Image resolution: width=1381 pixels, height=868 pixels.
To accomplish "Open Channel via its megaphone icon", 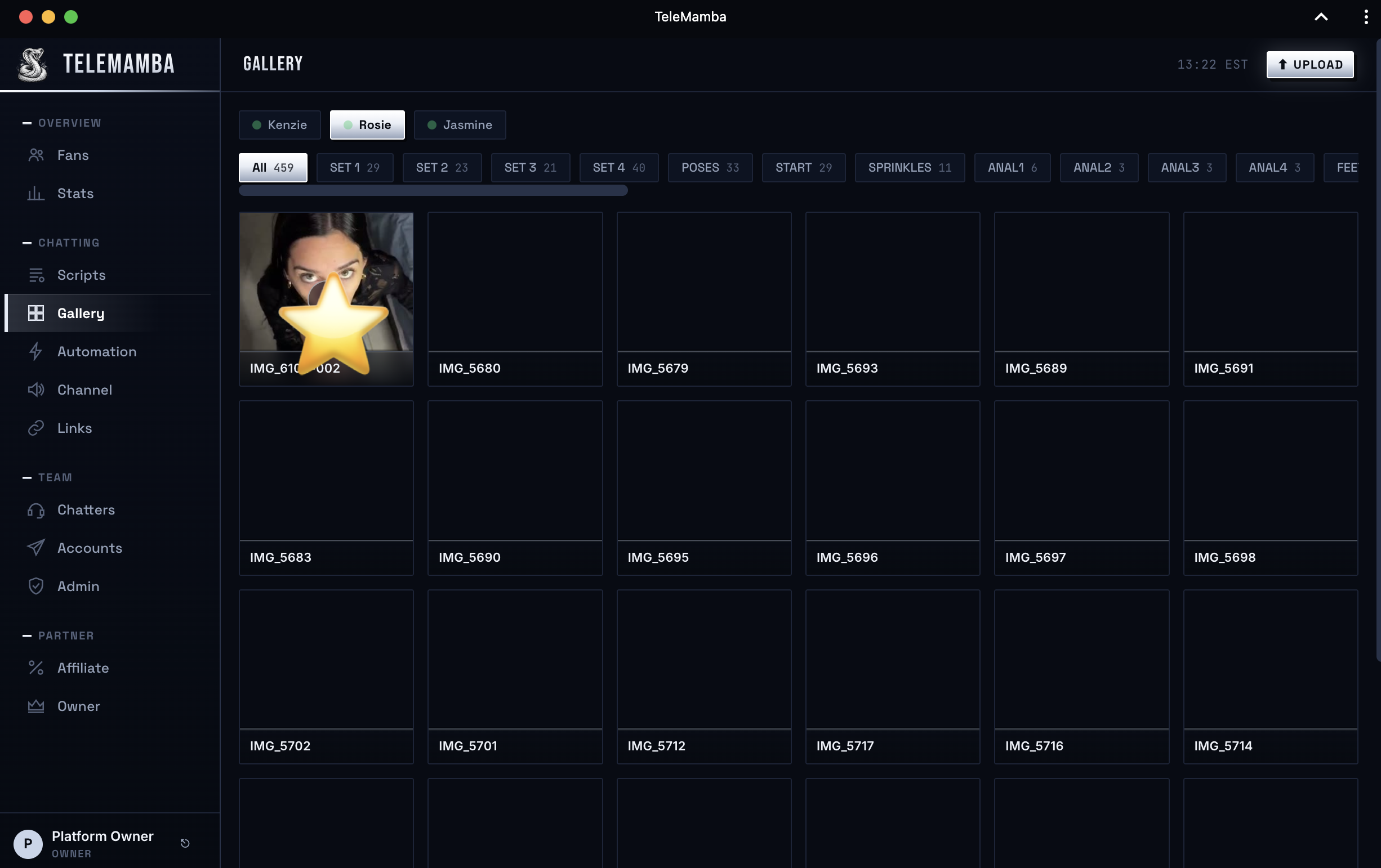I will [x=36, y=391].
